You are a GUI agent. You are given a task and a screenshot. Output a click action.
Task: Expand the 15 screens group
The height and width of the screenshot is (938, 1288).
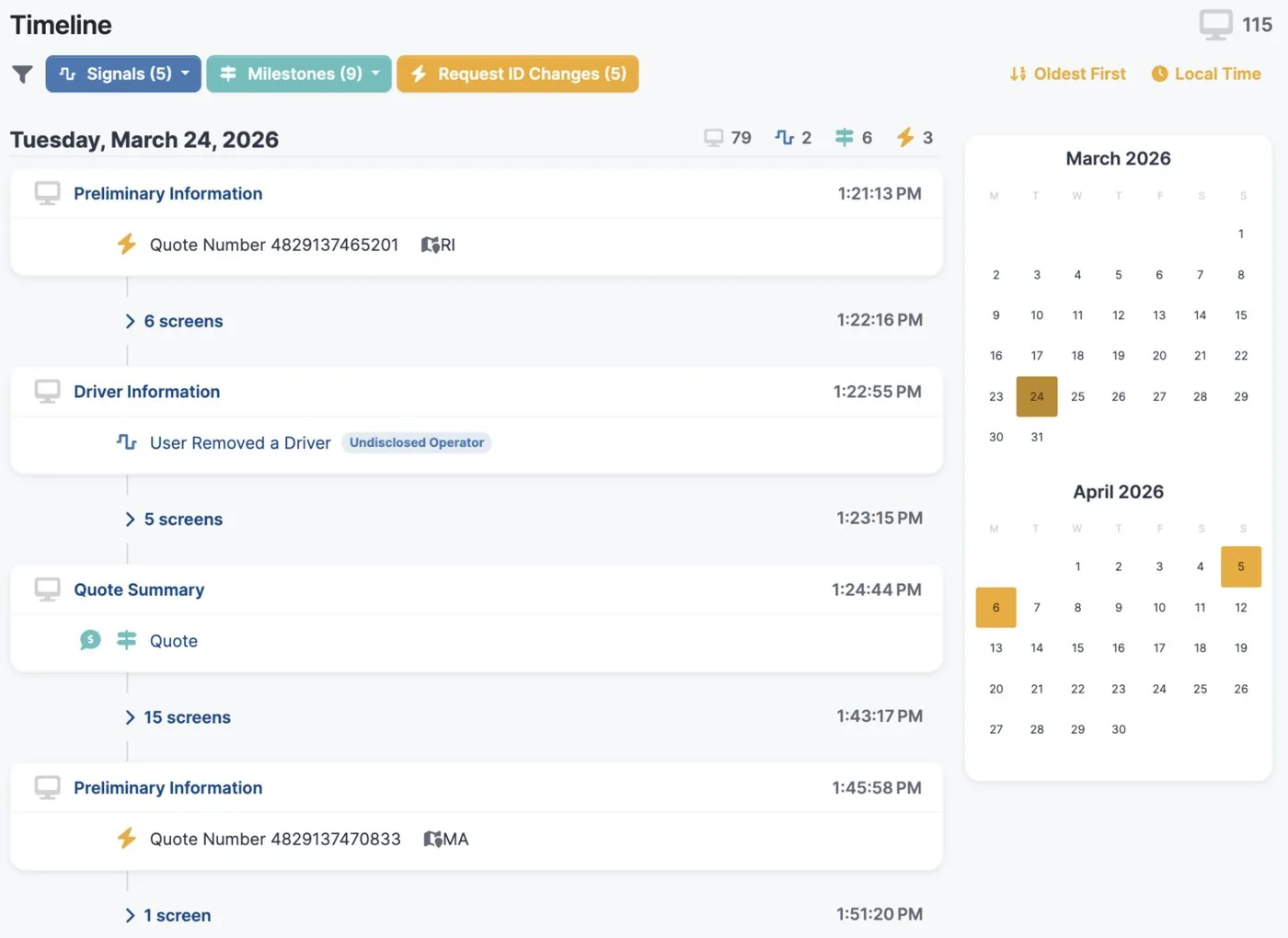click(178, 717)
